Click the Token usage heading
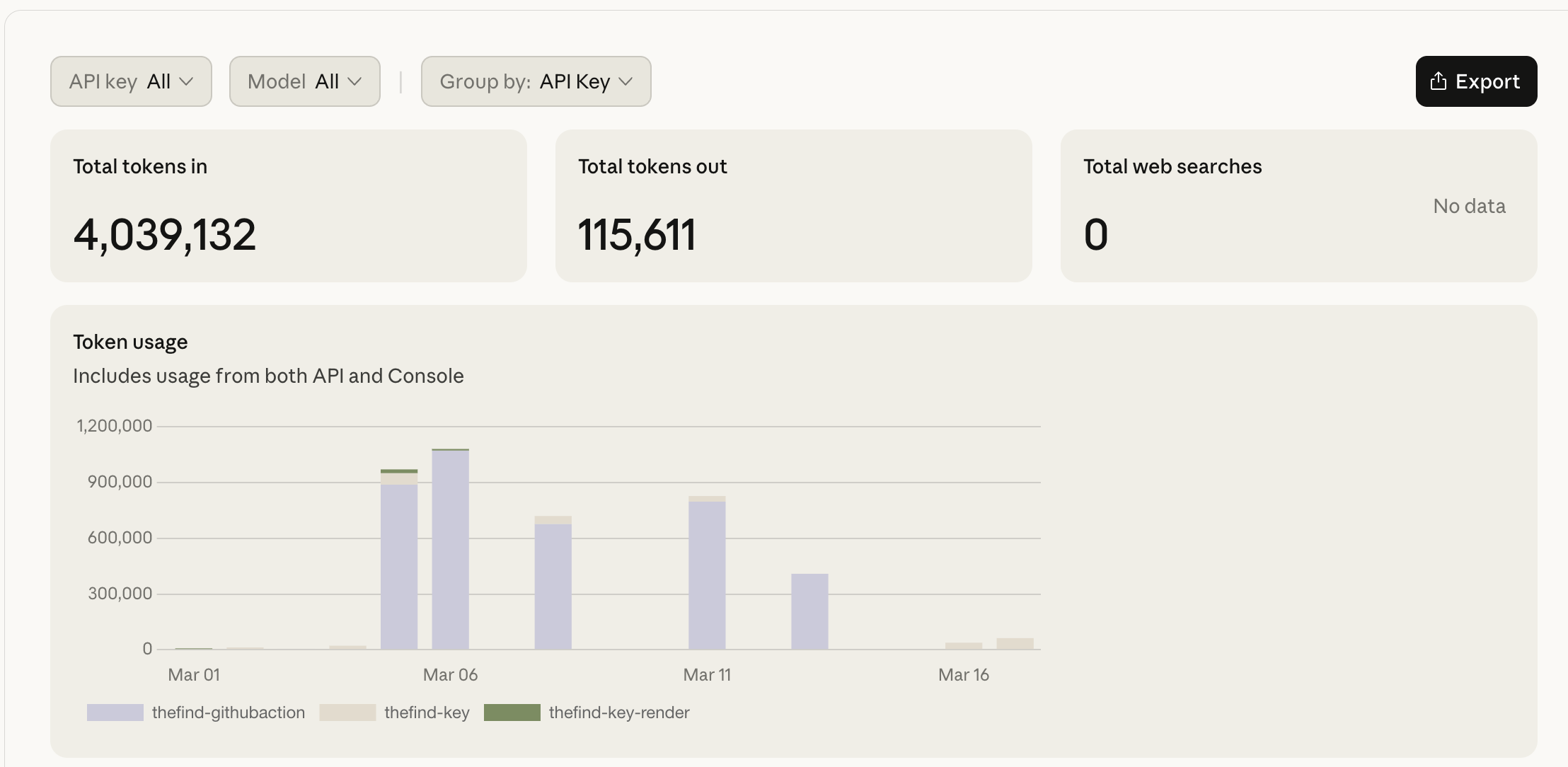This screenshot has height=767, width=1568. (x=130, y=342)
